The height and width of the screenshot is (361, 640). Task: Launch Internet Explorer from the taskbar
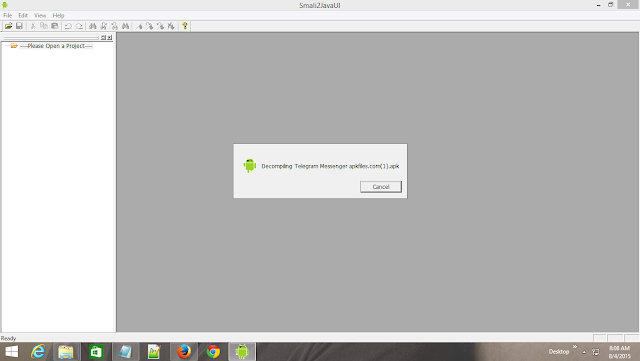[x=38, y=352]
